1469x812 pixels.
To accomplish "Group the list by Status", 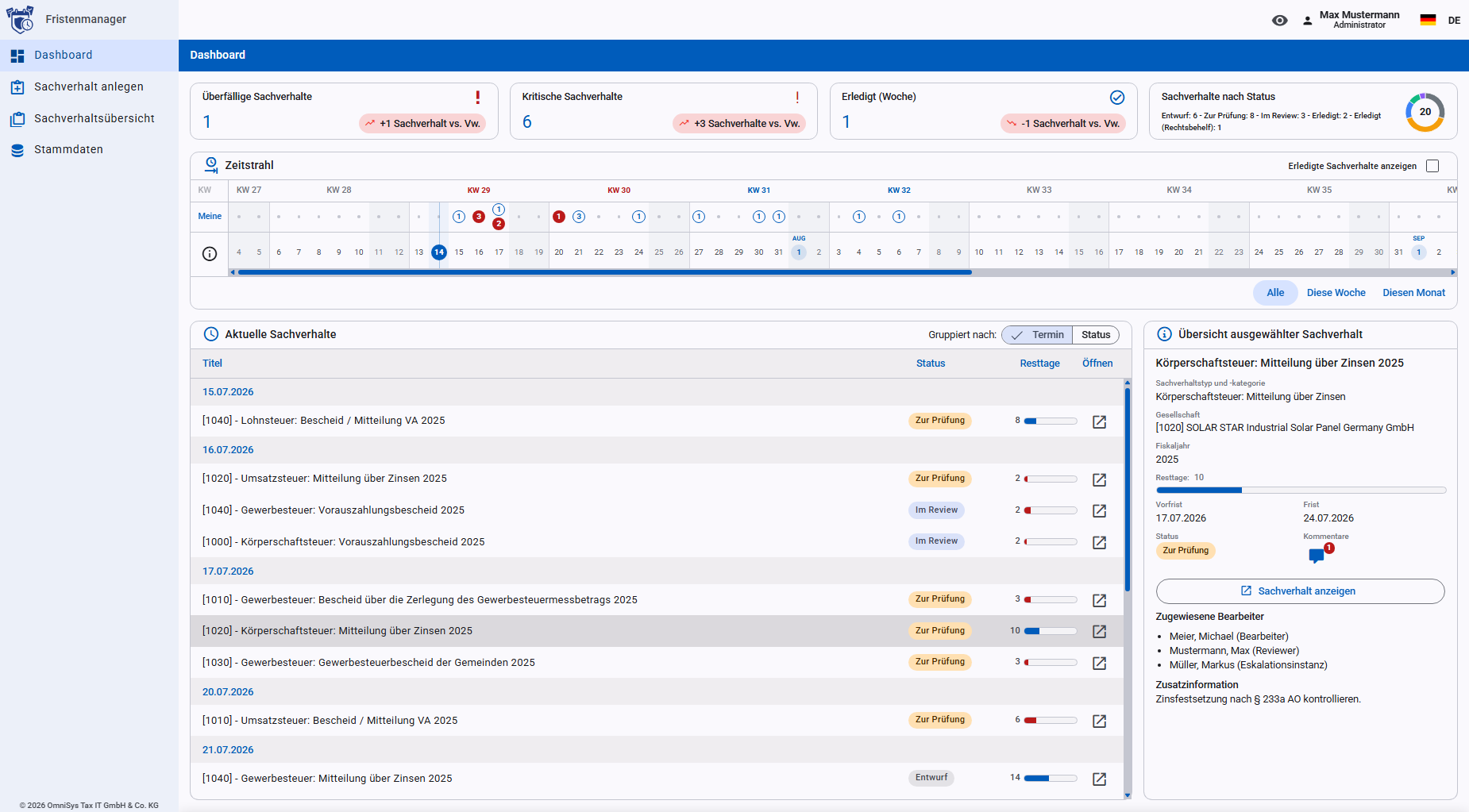I will tap(1096, 335).
